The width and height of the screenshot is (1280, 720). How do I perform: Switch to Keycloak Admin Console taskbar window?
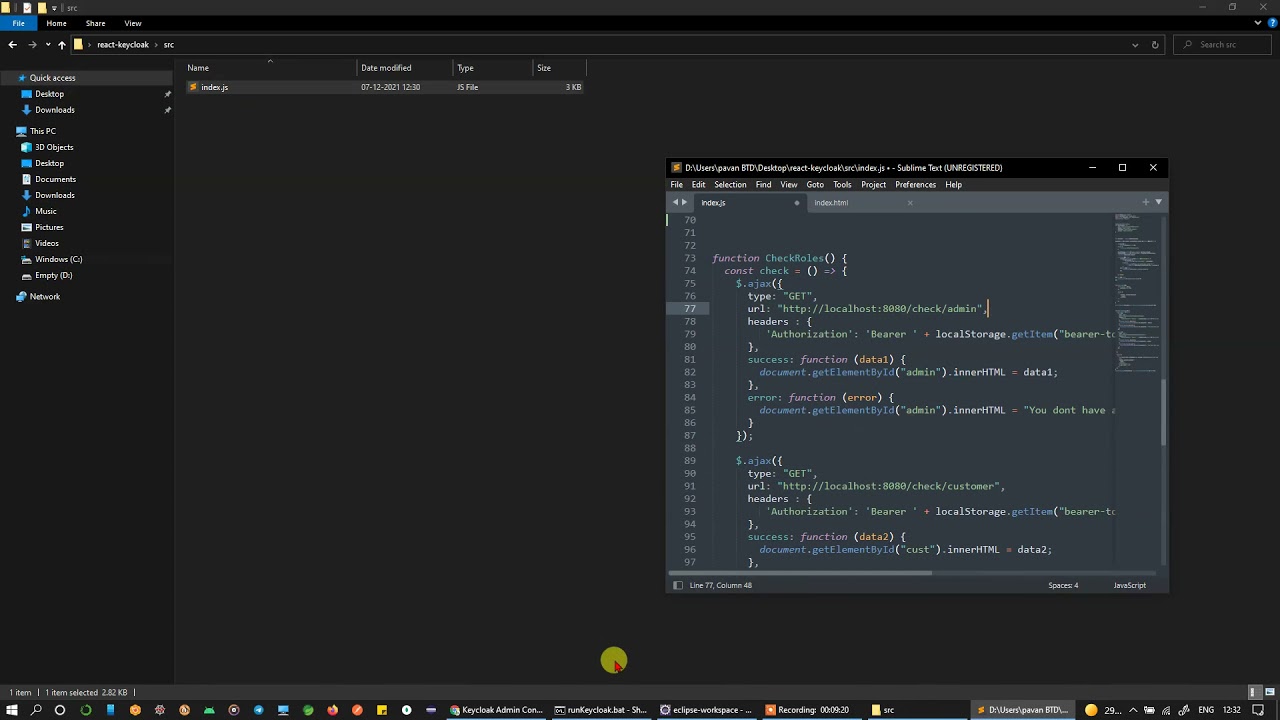click(x=496, y=710)
